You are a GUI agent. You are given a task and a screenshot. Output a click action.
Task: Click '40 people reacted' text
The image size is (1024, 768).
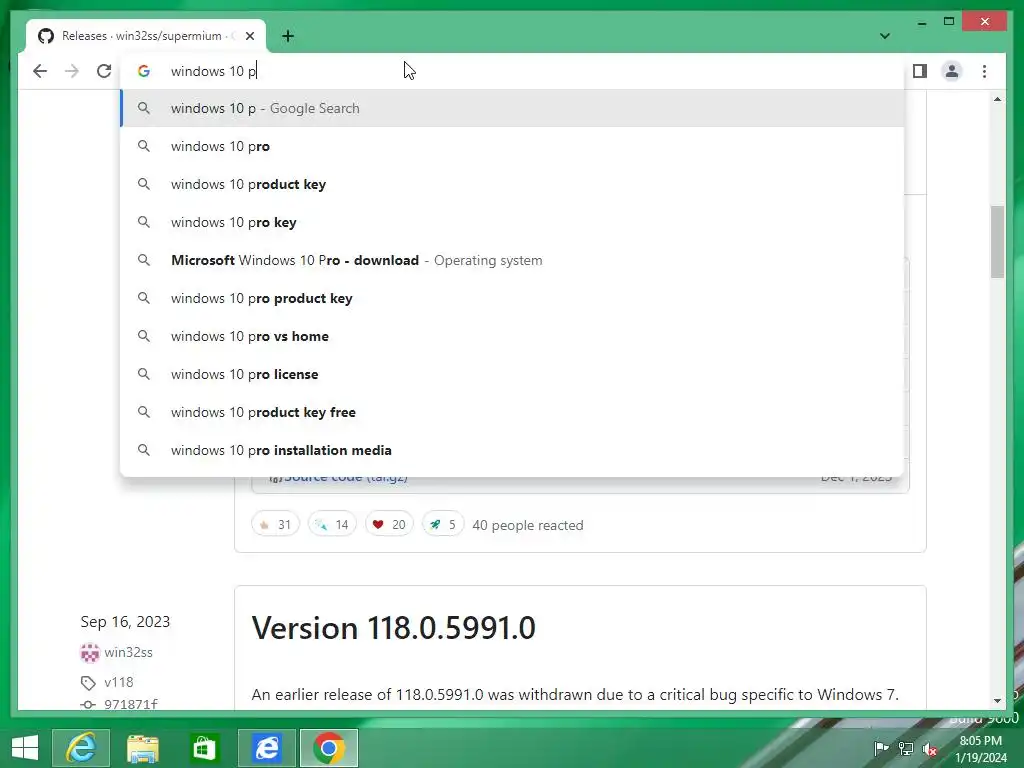(x=528, y=525)
